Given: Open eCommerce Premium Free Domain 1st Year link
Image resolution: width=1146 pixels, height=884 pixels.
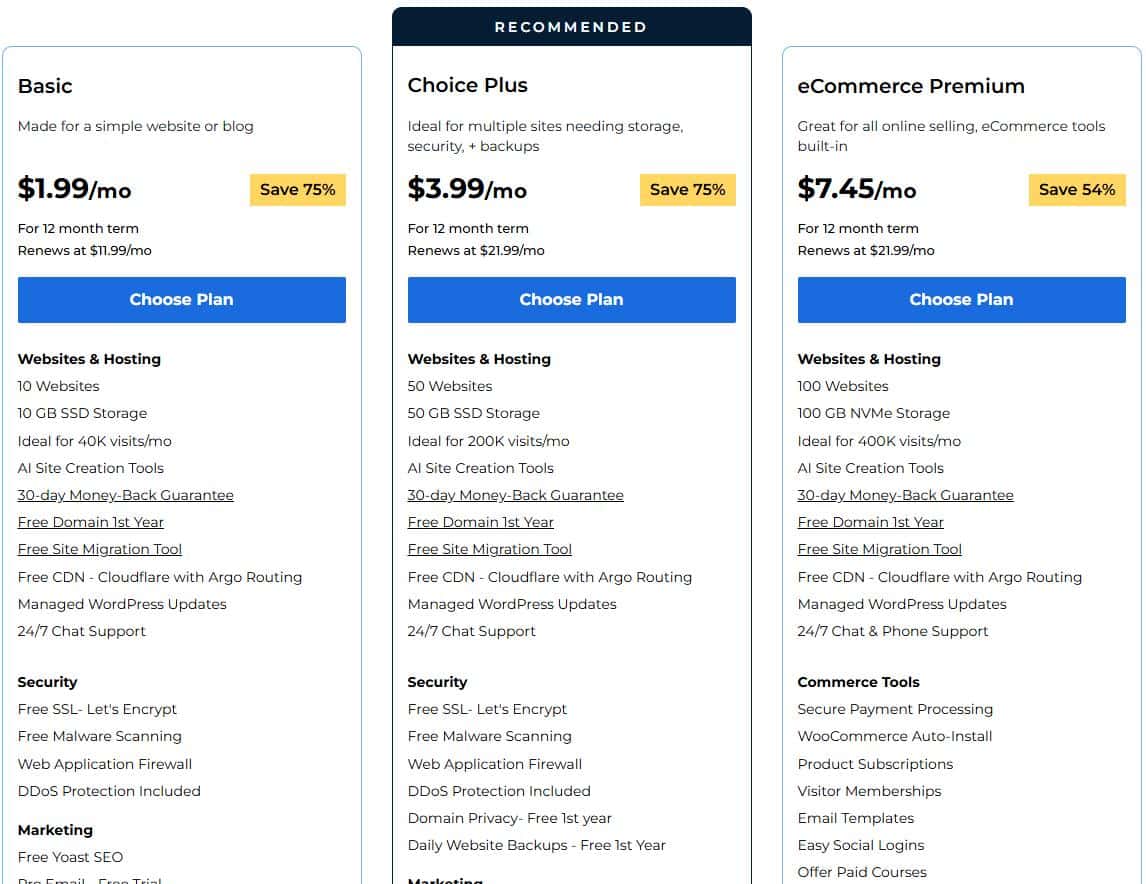Looking at the screenshot, I should 870,522.
